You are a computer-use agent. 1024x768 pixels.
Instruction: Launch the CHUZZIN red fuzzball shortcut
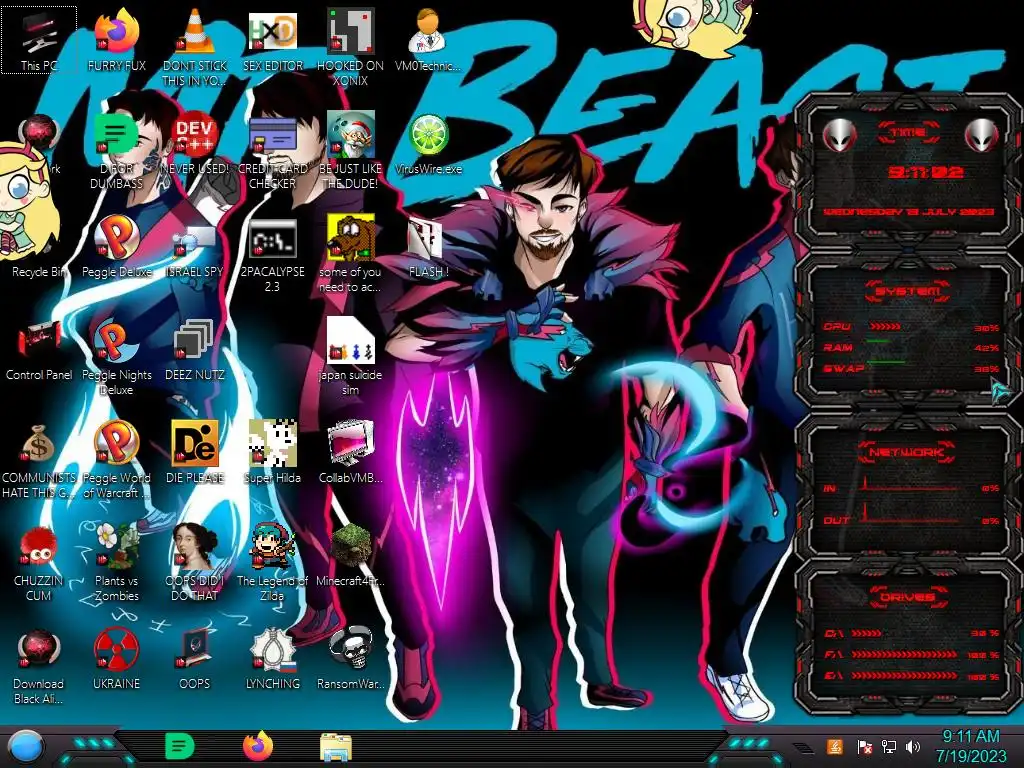[39, 564]
